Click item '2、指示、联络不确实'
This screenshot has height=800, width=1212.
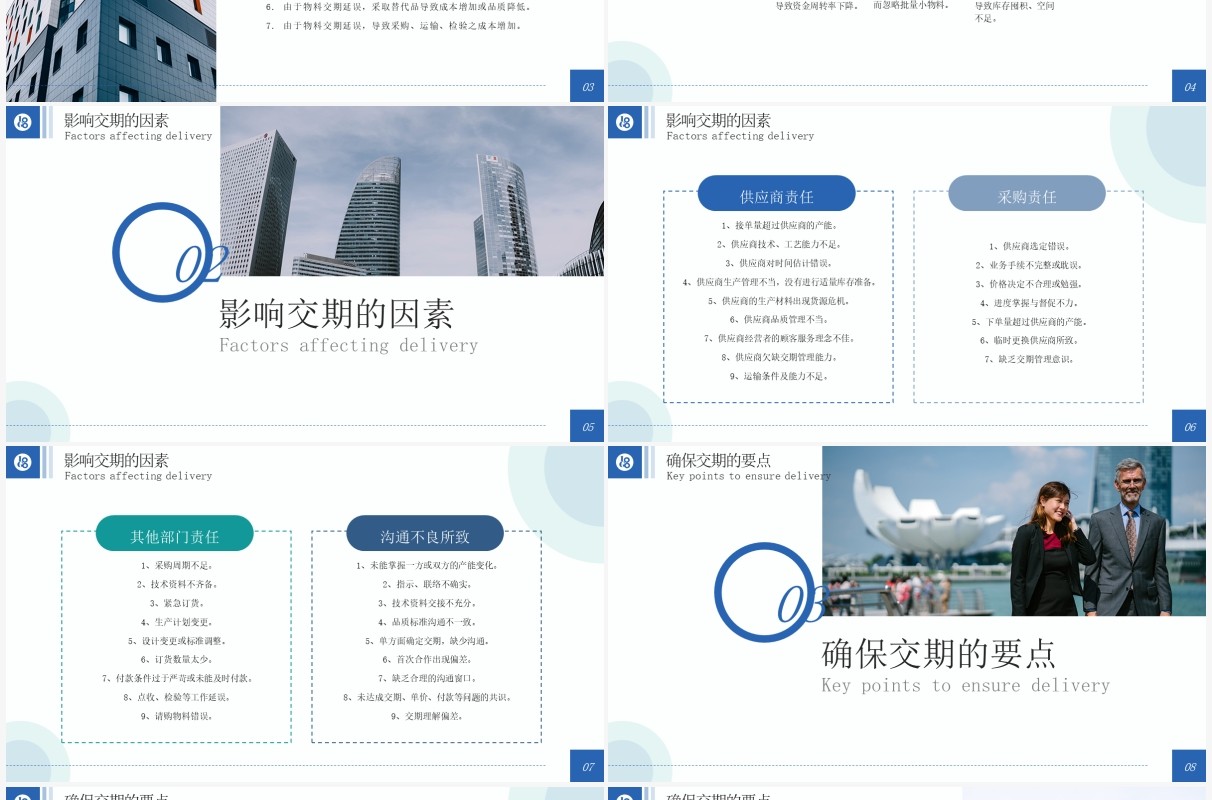tap(426, 584)
